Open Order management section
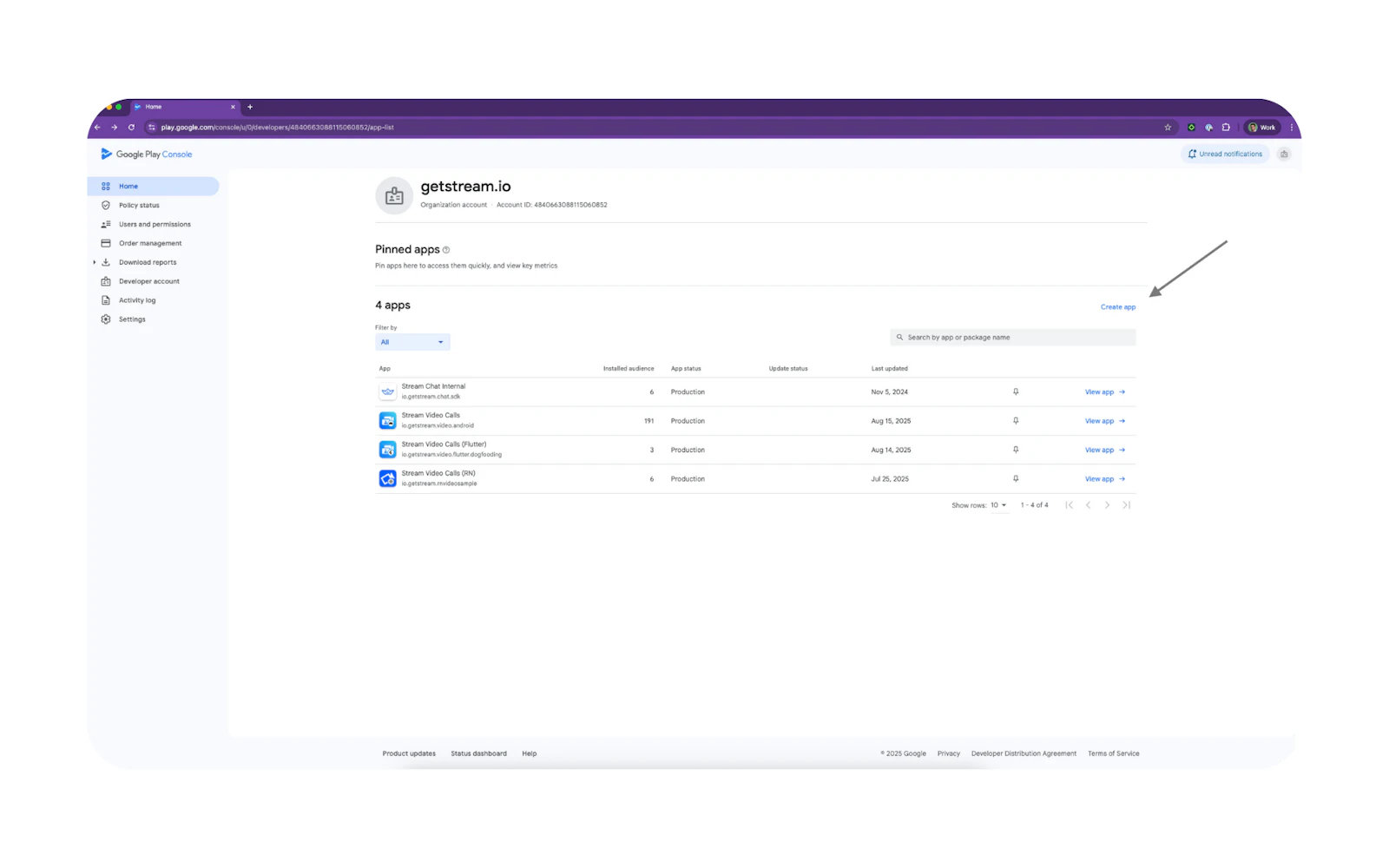Image resolution: width=1389 pixels, height=868 pixels. coord(150,244)
